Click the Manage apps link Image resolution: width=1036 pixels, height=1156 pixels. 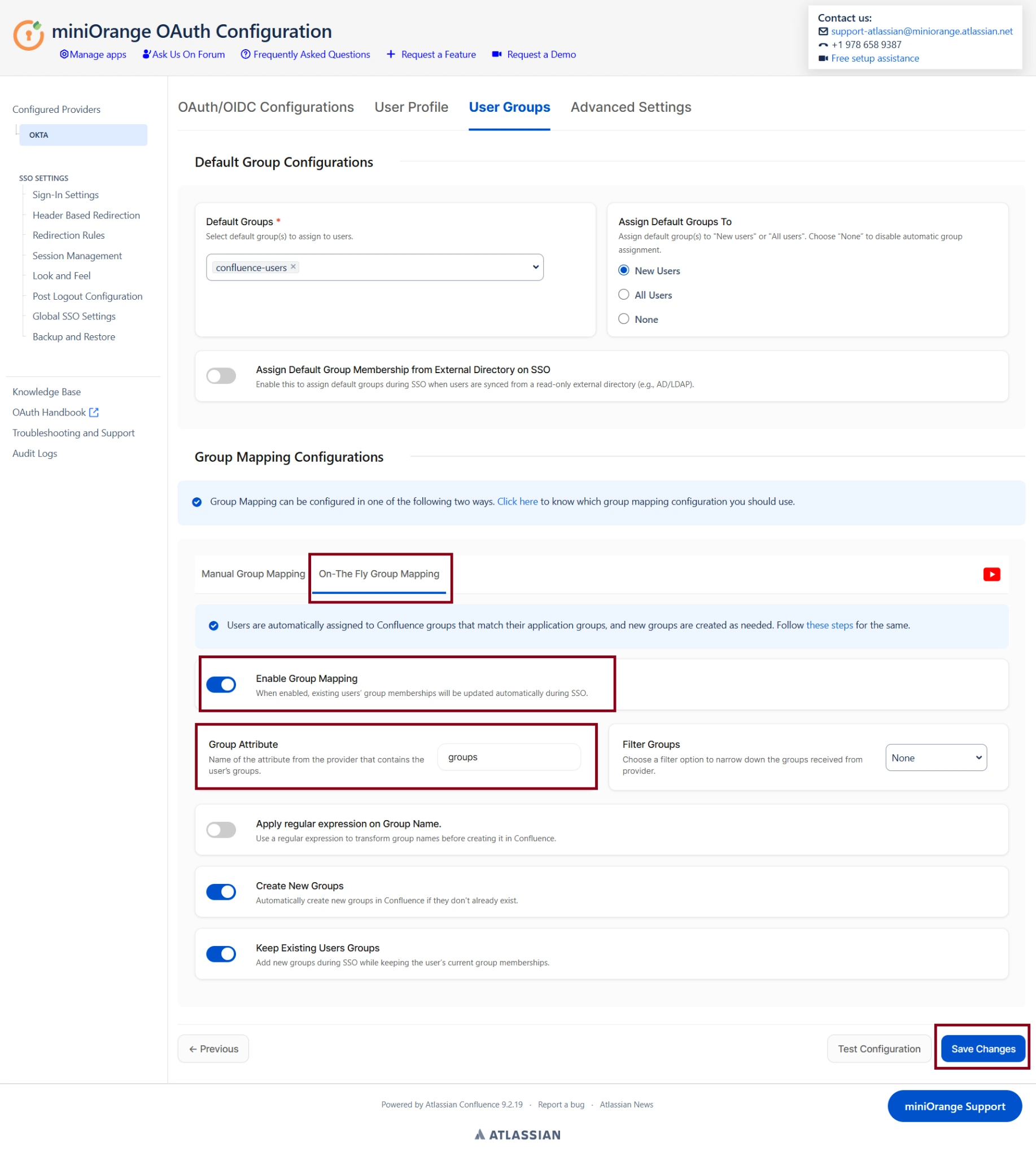(x=98, y=54)
